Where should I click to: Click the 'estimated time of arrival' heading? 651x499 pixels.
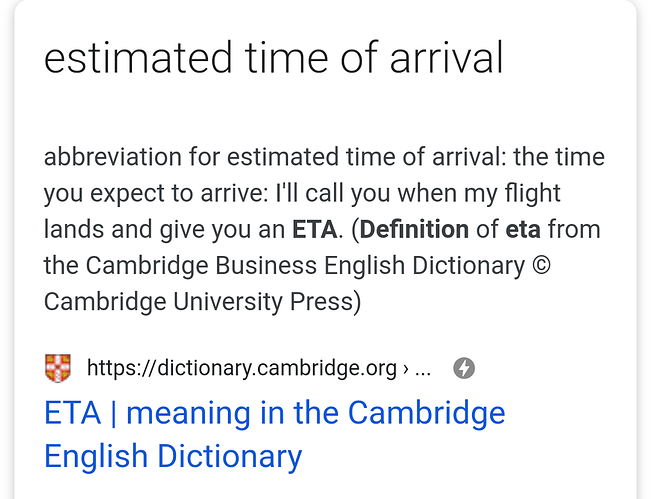click(274, 58)
